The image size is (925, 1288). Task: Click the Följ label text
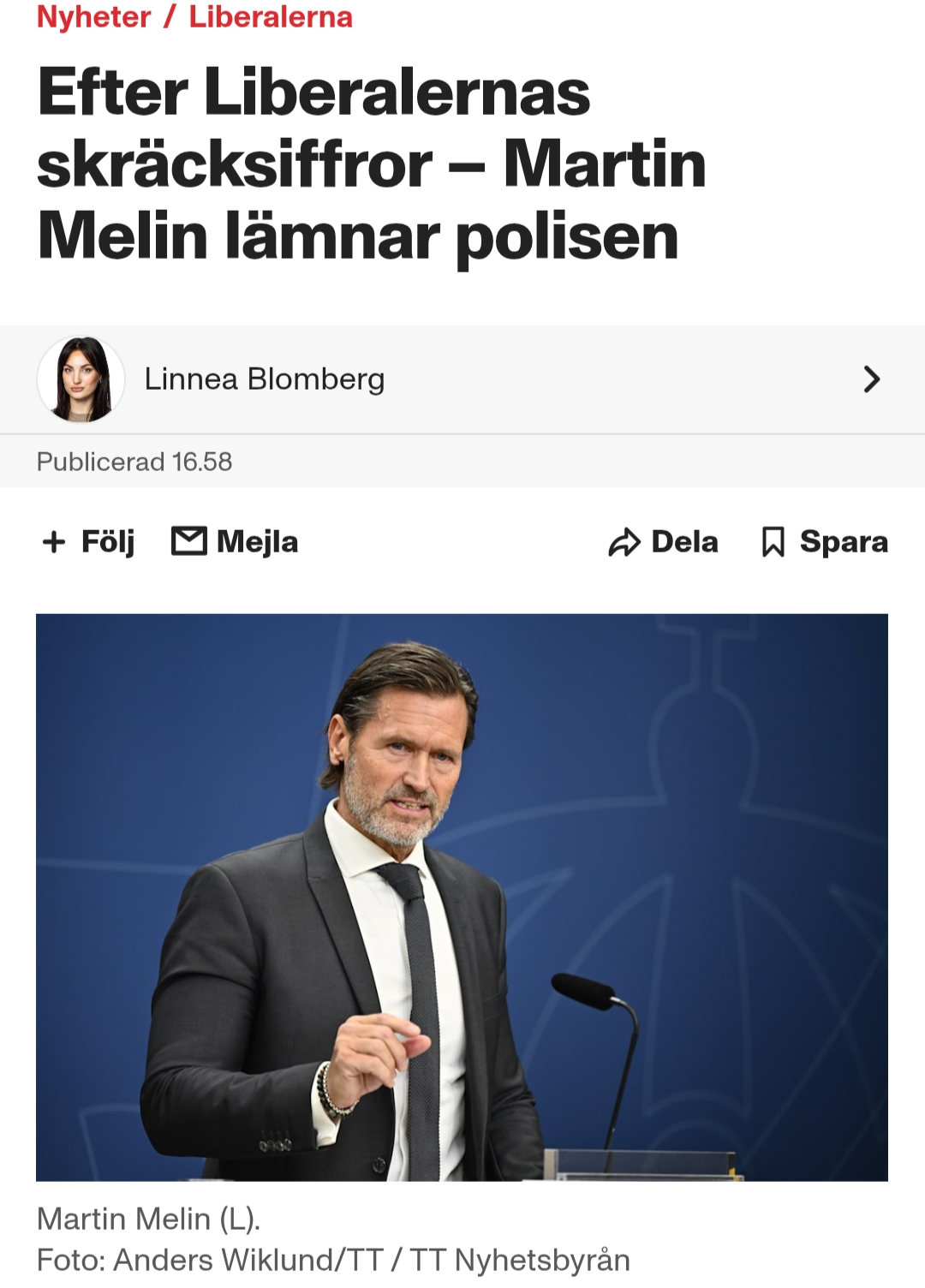click(108, 542)
